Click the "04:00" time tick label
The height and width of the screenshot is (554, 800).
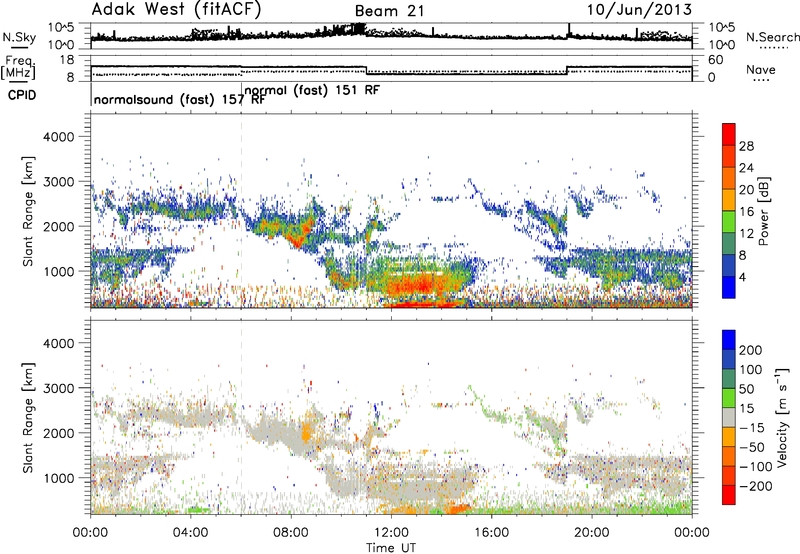[190, 533]
